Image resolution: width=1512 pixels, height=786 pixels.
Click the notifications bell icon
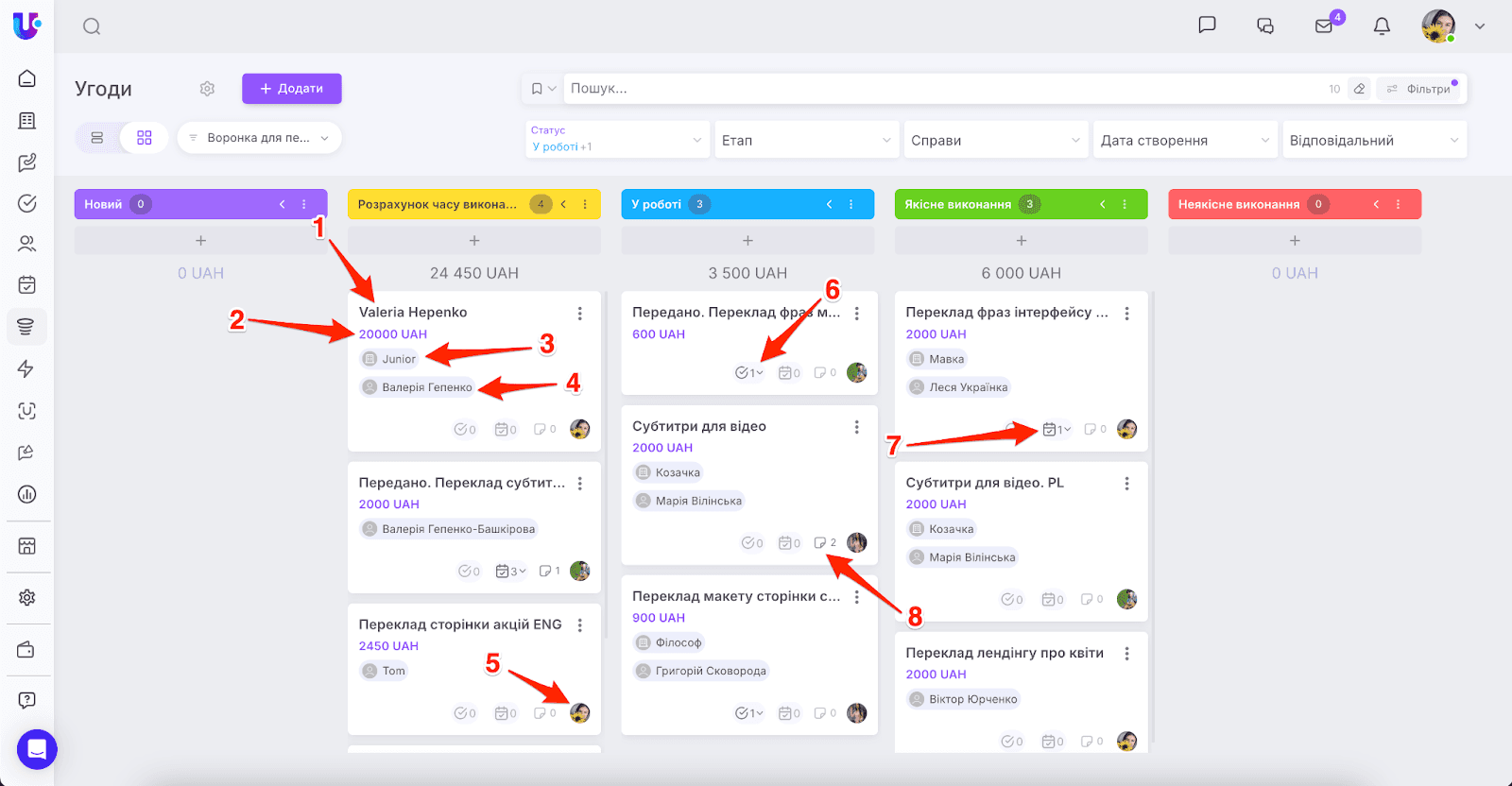click(x=1382, y=26)
